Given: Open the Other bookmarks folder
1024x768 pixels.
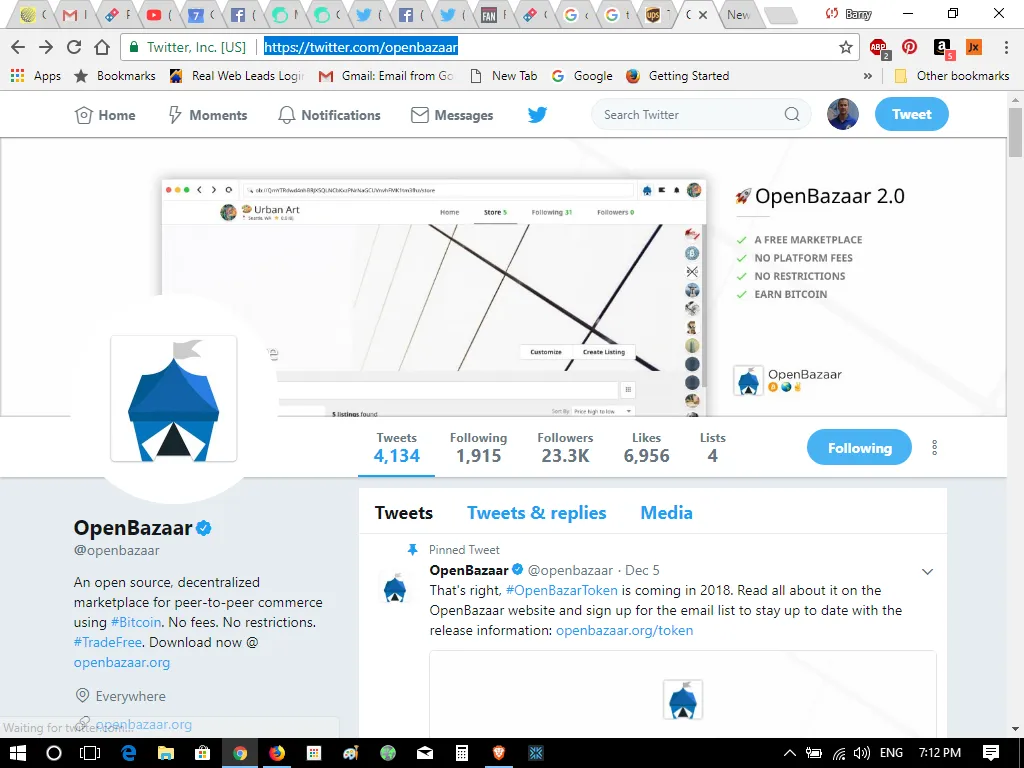Looking at the screenshot, I should pyautogui.click(x=952, y=76).
